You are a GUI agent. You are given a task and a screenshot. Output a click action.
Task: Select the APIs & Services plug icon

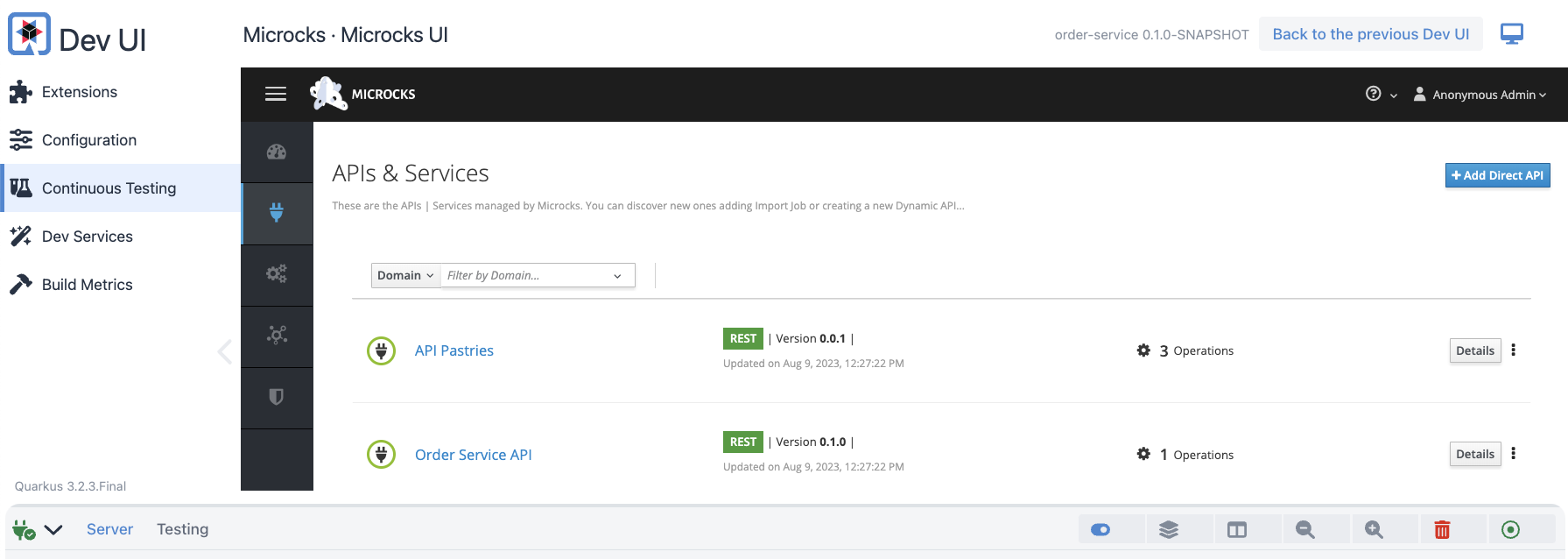277,213
